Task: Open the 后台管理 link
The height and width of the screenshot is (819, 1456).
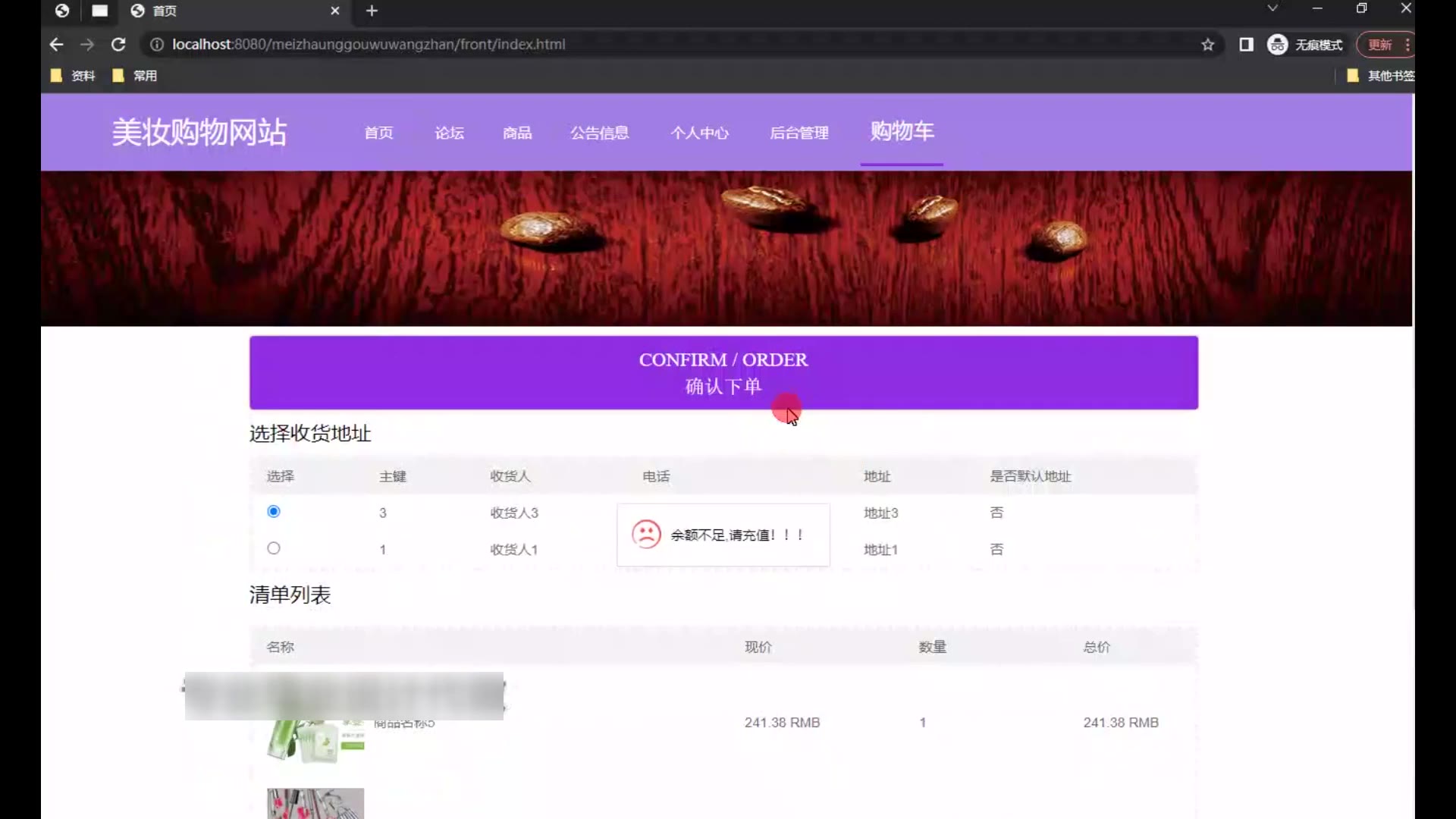Action: click(799, 133)
